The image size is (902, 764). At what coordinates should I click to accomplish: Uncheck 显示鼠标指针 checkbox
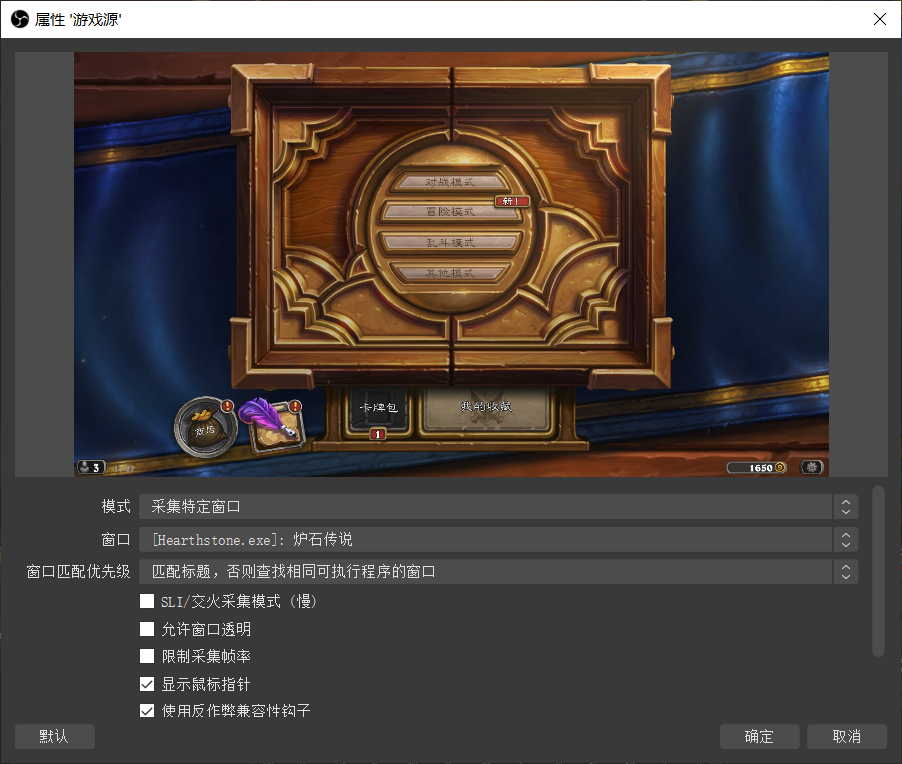click(147, 684)
